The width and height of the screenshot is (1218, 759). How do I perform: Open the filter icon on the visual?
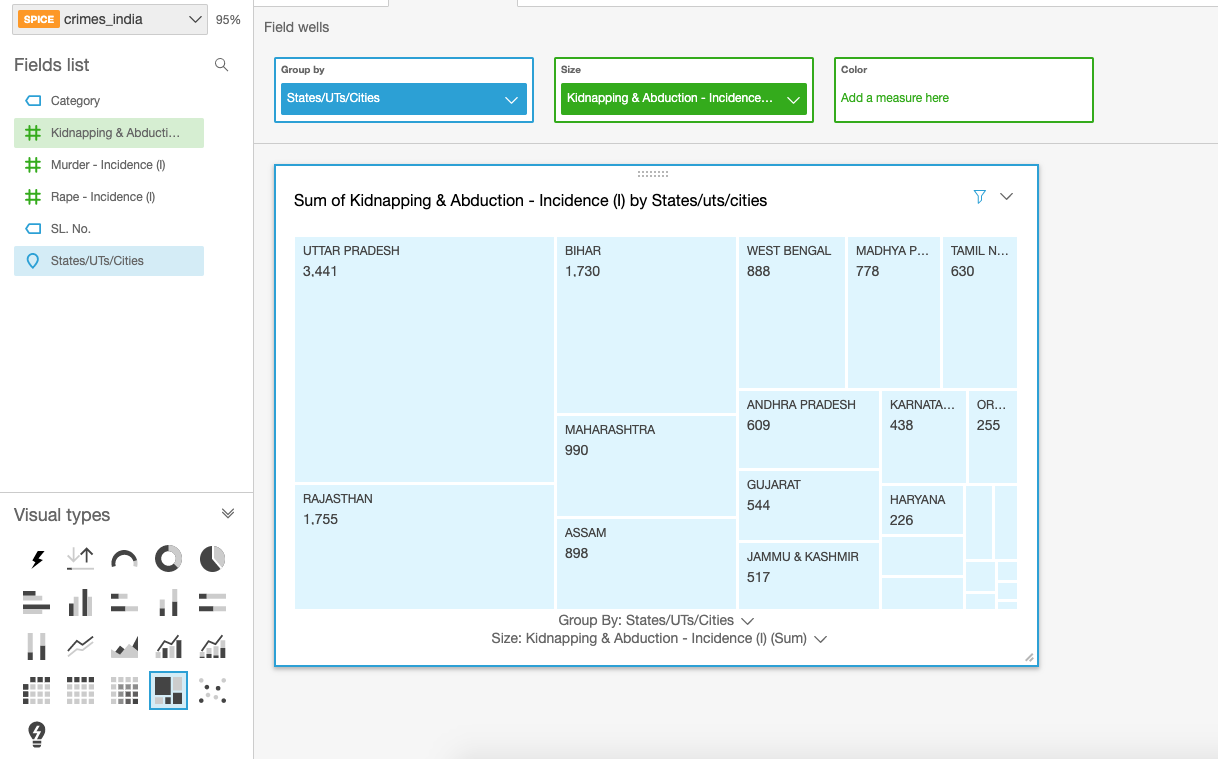click(x=980, y=197)
